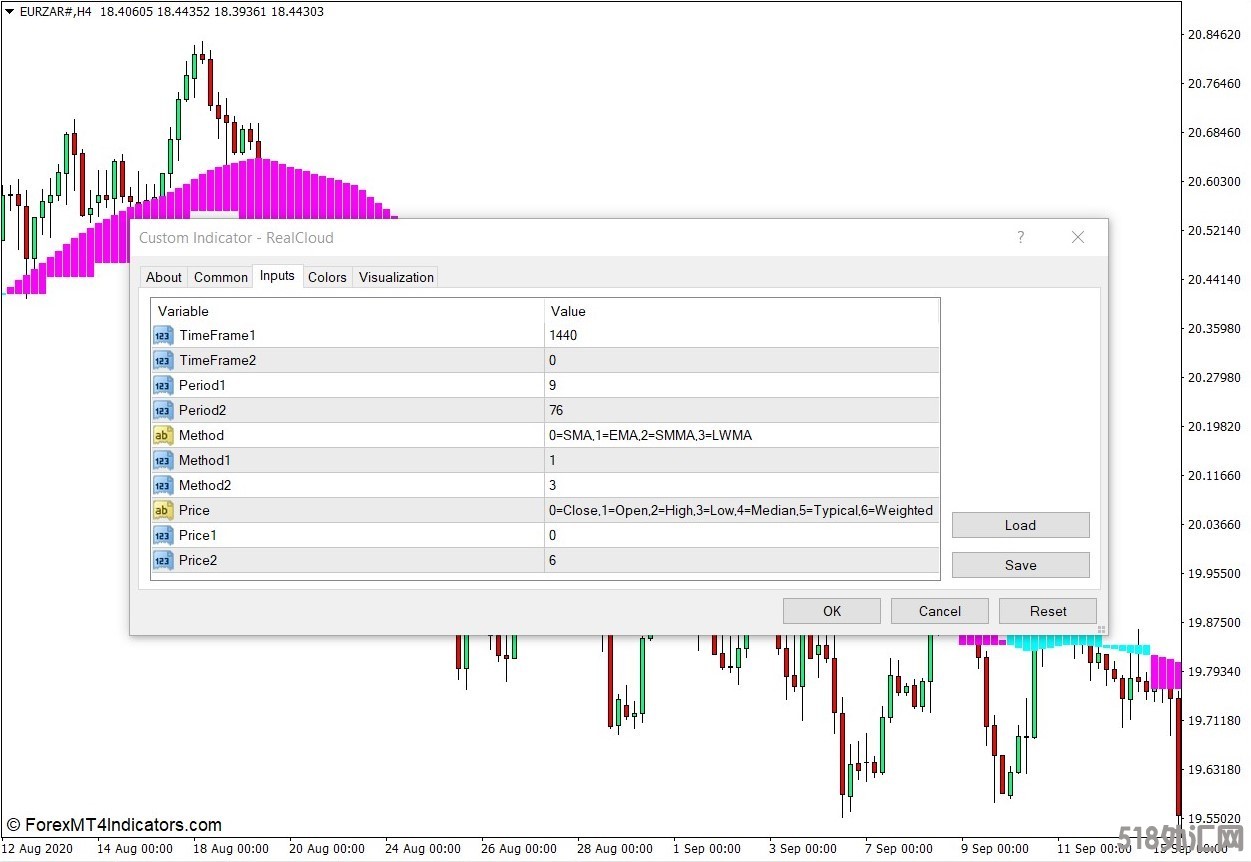Click the OK button
1251x862 pixels.
point(832,611)
